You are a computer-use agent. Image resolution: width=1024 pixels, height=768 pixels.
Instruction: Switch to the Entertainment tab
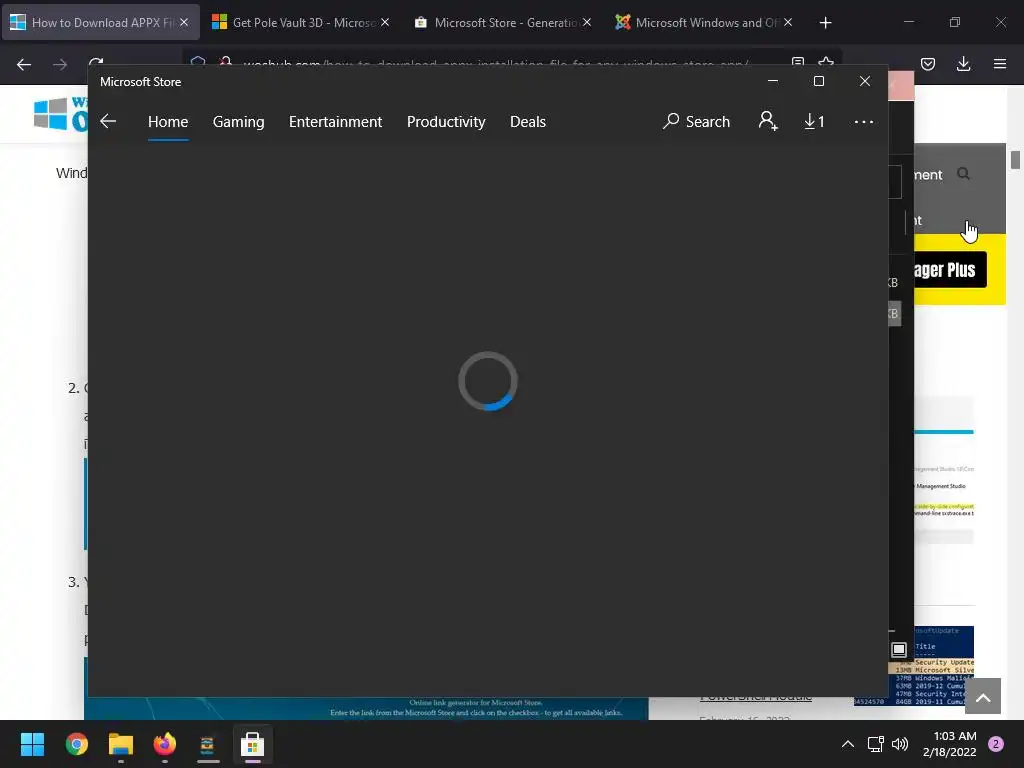tap(335, 121)
